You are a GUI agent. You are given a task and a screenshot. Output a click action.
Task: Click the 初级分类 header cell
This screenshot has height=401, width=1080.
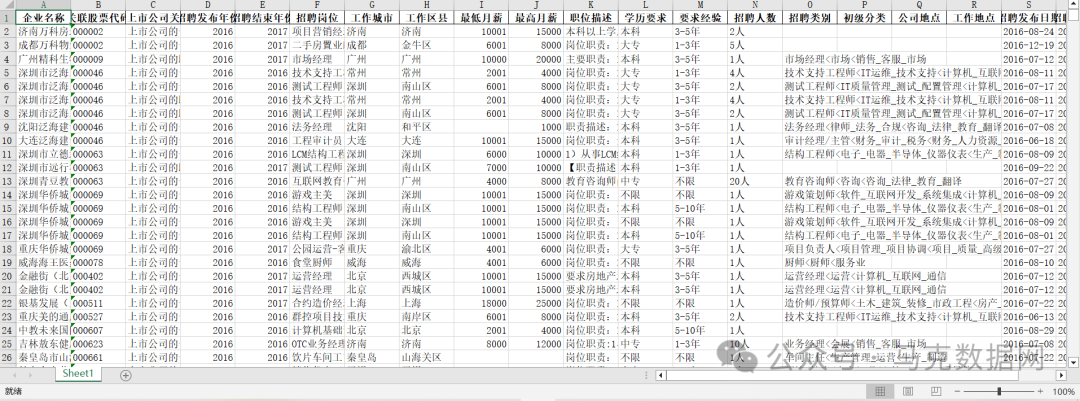pyautogui.click(x=864, y=18)
